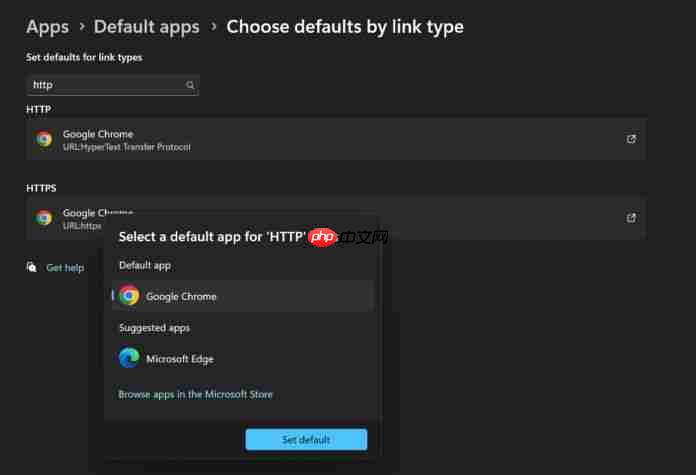696x475 pixels.
Task: Choose Microsoft Edge from Suggested apps
Action: (240, 358)
